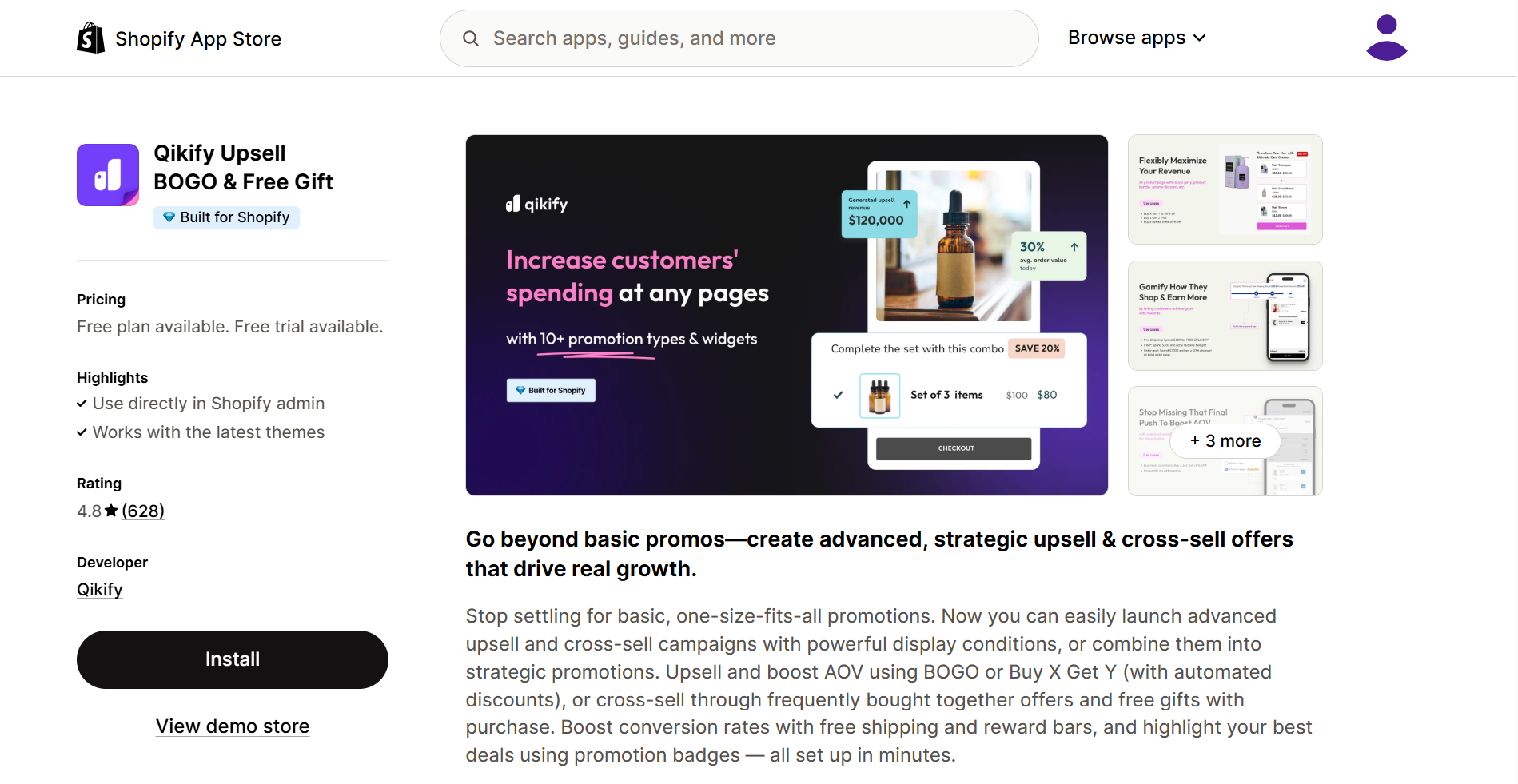Expand the Browse apps dropdown
Viewport: 1518px width, 784px height.
[1126, 38]
